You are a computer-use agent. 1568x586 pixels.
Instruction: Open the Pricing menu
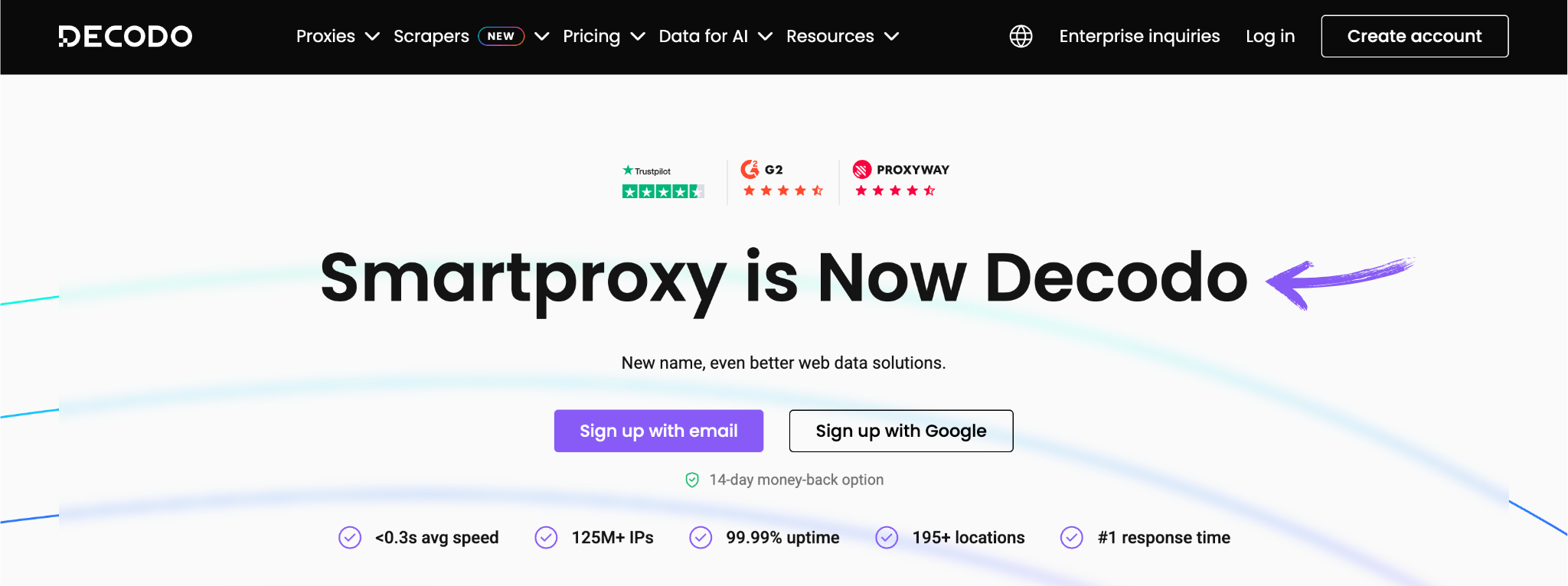coord(591,36)
